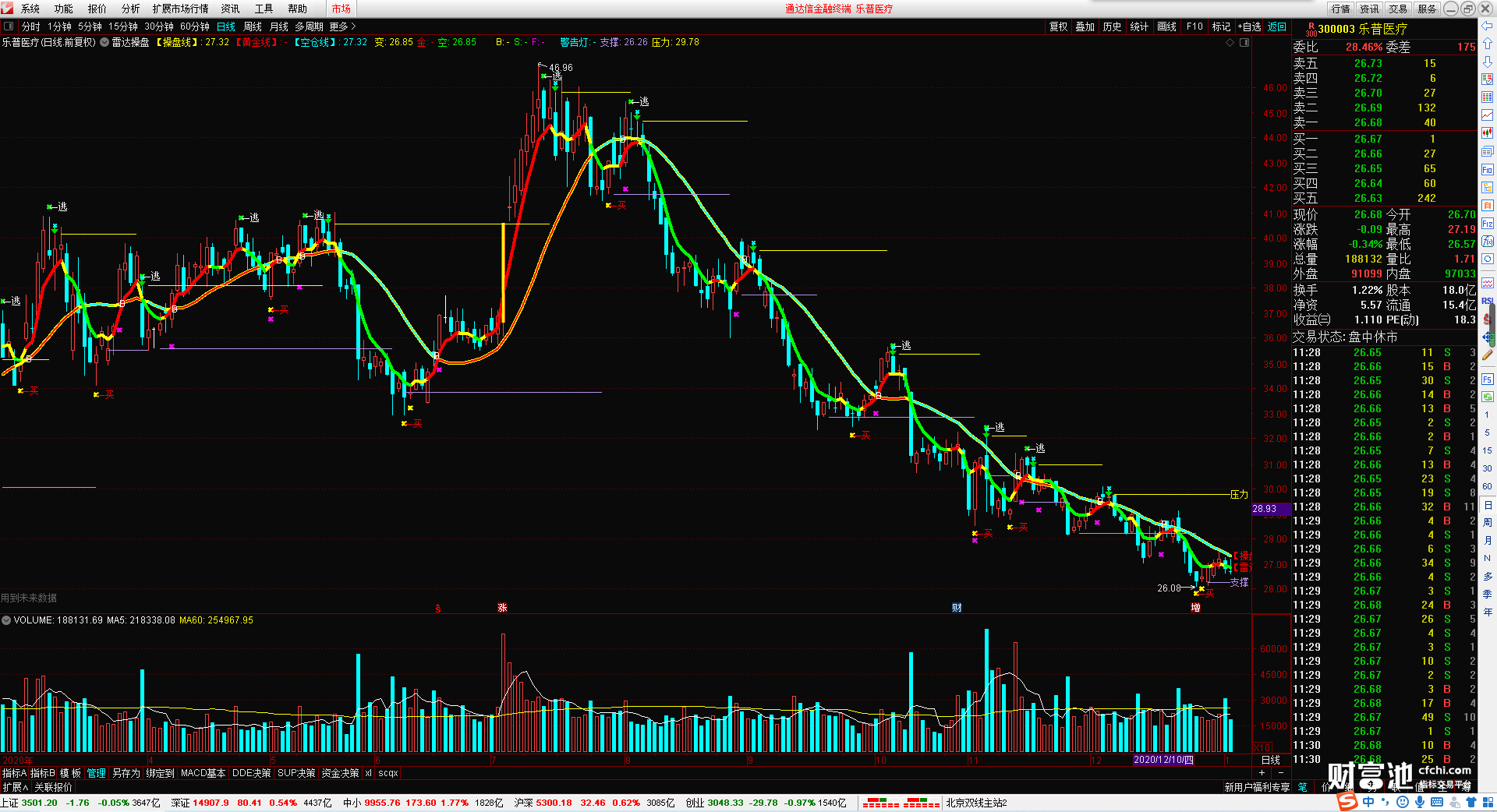Click the up arrow icon in right sidebar

pos(1488,44)
